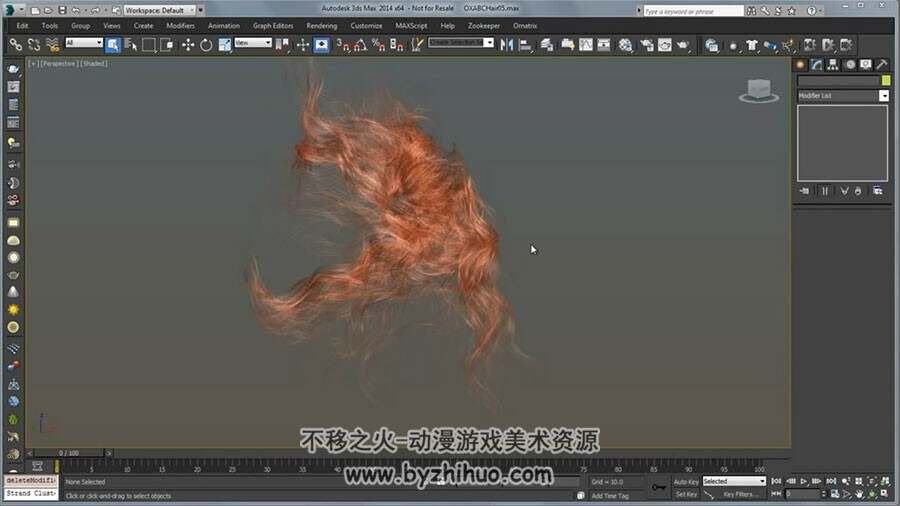Screen dimensions: 900x506
Task: Click the Bind to Space Warp tool
Action: (x=52, y=45)
